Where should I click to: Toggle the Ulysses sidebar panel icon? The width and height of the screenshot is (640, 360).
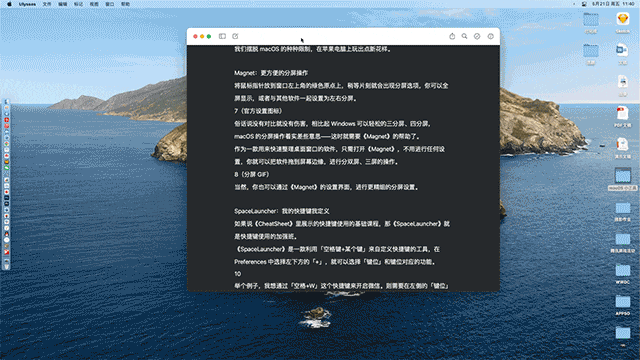click(x=222, y=36)
